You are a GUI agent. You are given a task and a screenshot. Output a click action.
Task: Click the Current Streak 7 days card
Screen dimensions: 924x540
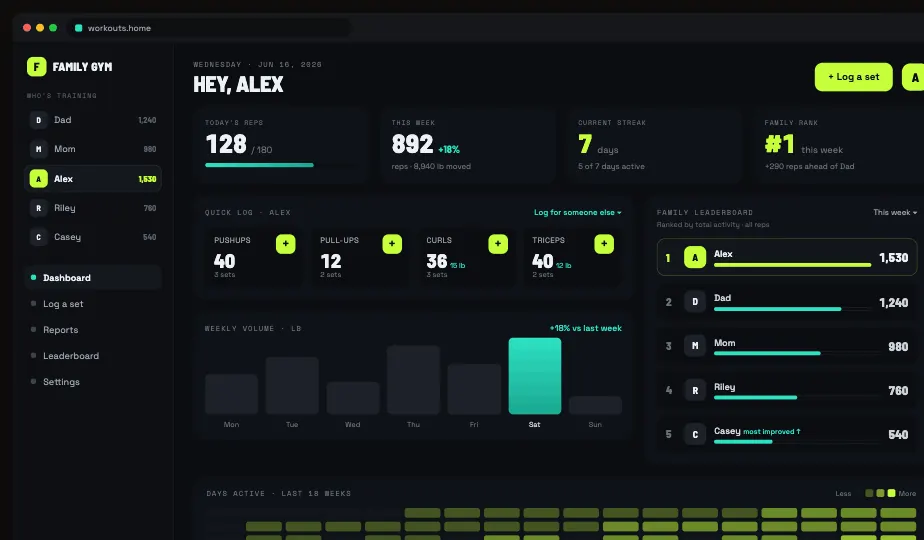pos(654,145)
